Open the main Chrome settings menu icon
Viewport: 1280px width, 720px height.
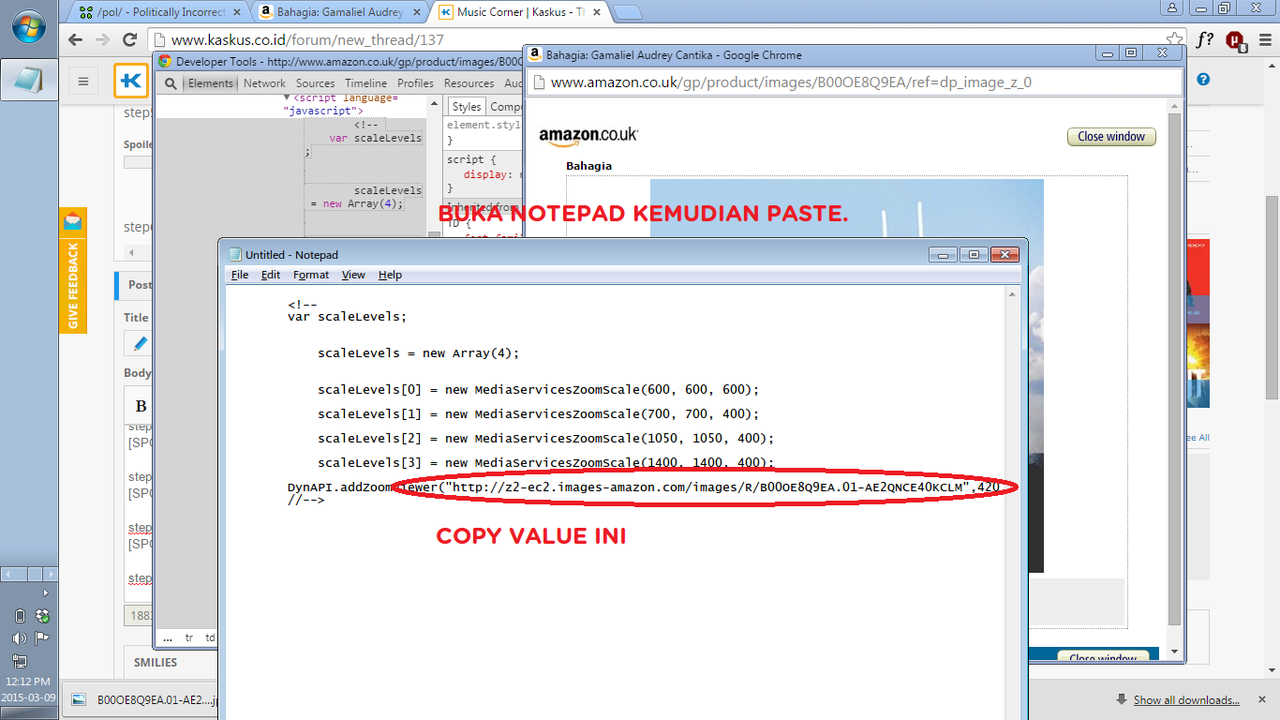coord(1263,40)
